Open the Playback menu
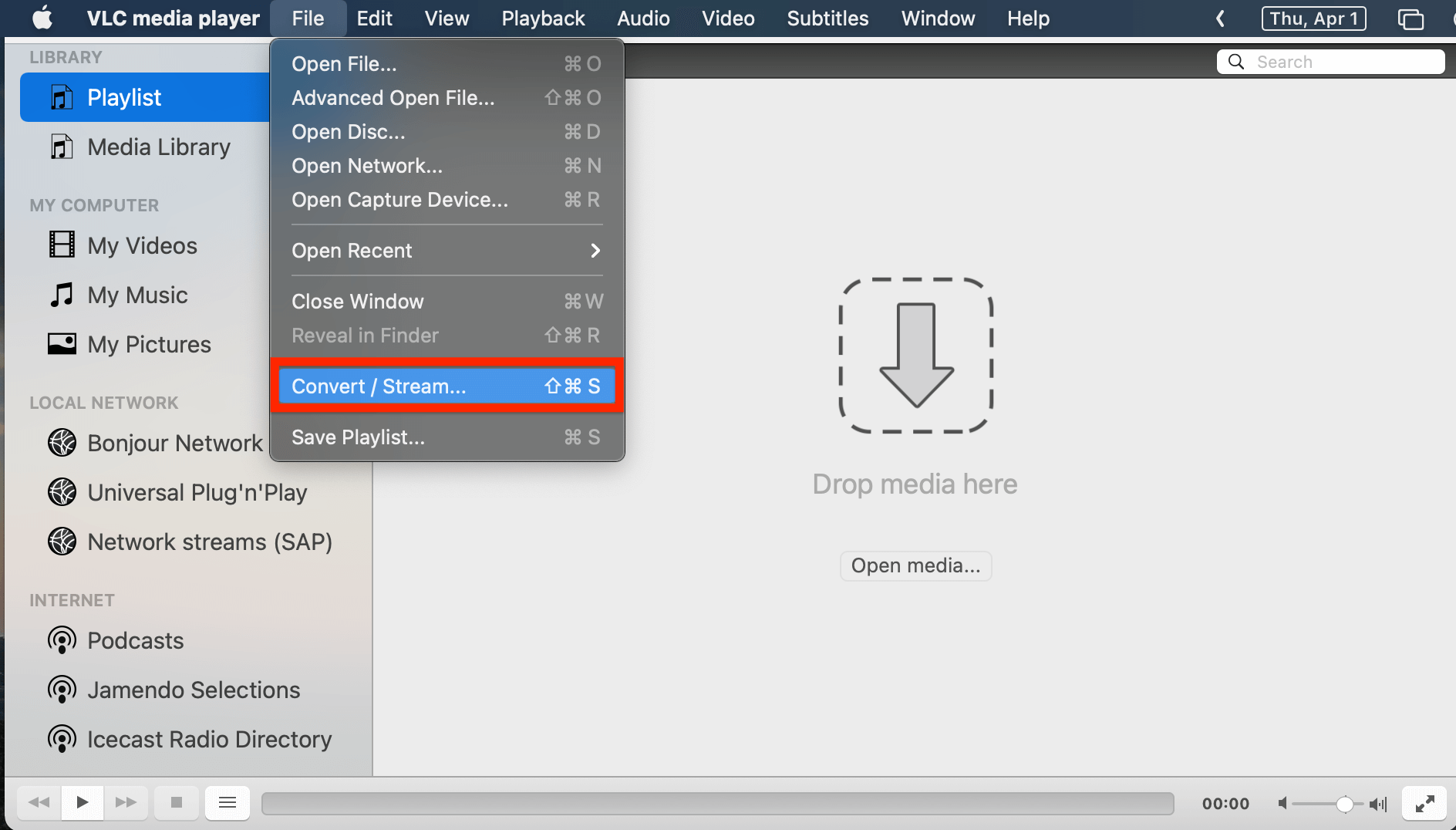This screenshot has height=830, width=1456. click(543, 19)
